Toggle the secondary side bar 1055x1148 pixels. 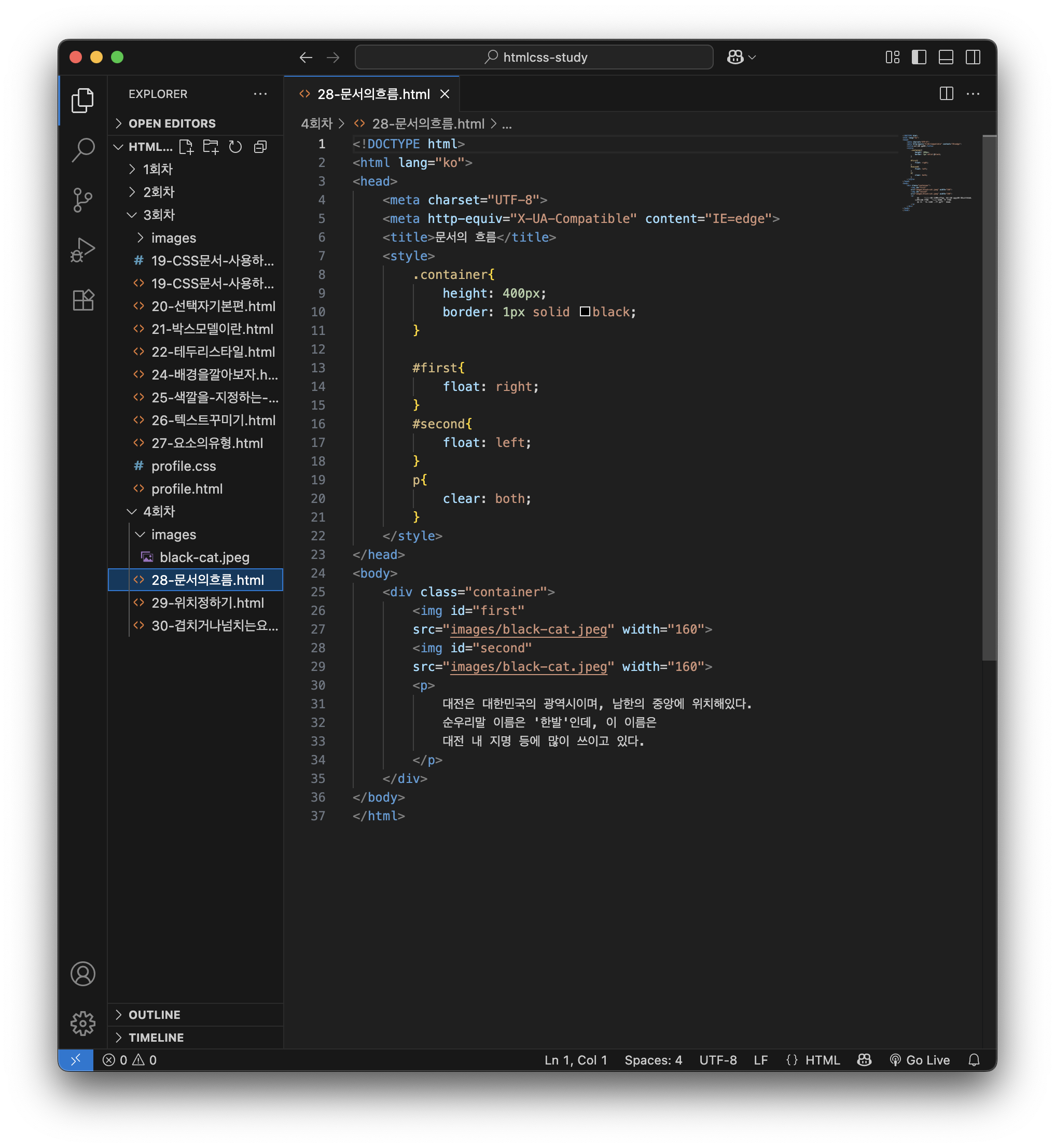pos(973,57)
